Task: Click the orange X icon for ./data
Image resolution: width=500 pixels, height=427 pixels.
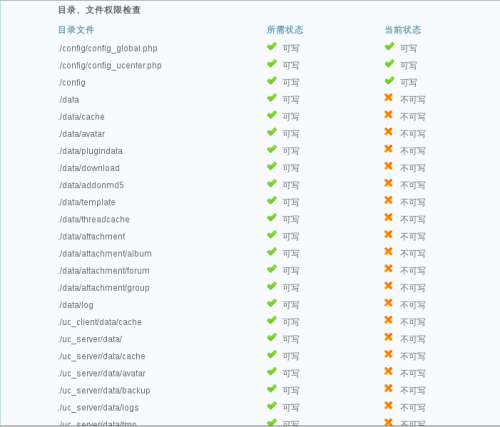Action: 388,97
